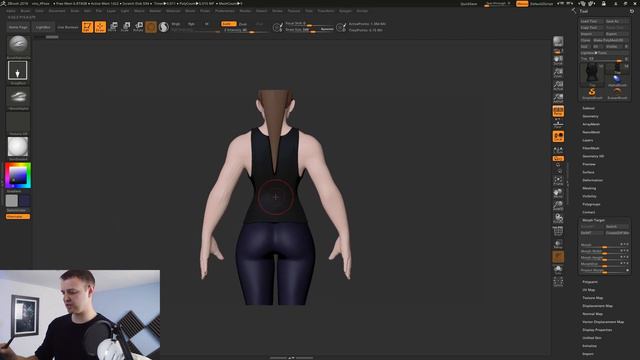
Task: Toggle the Zsub button
Action: click(x=243, y=24)
